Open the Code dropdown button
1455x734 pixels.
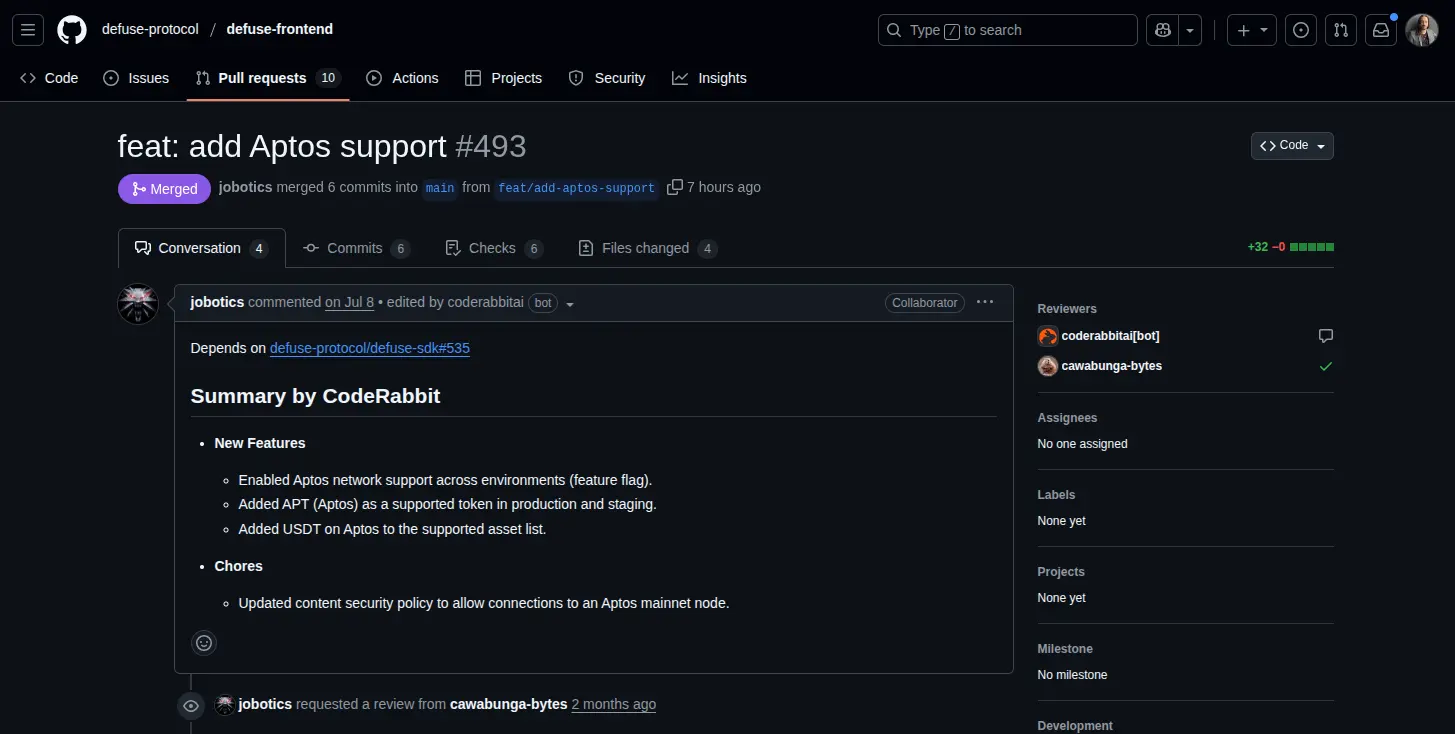point(1292,146)
